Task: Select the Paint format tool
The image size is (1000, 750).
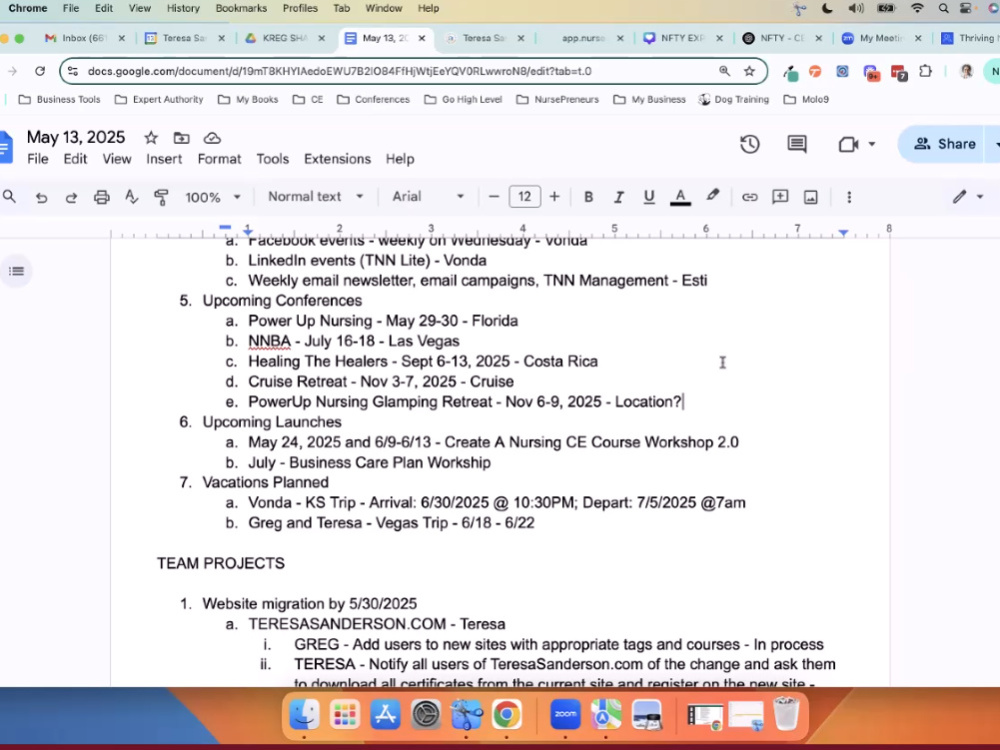Action: (161, 198)
